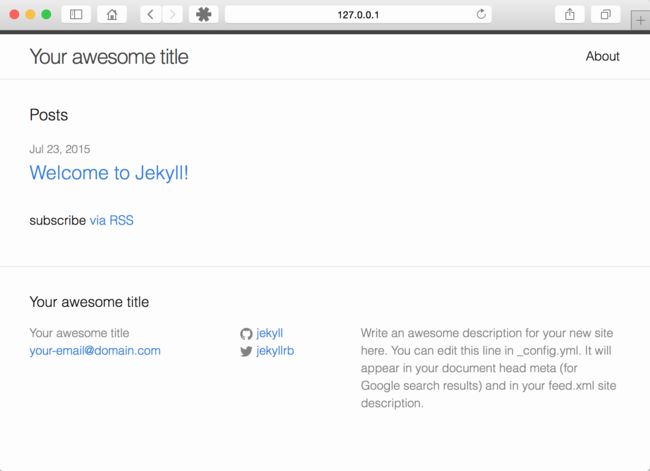Open the About page link
Viewport: 650px width, 471px height.
pyautogui.click(x=602, y=56)
